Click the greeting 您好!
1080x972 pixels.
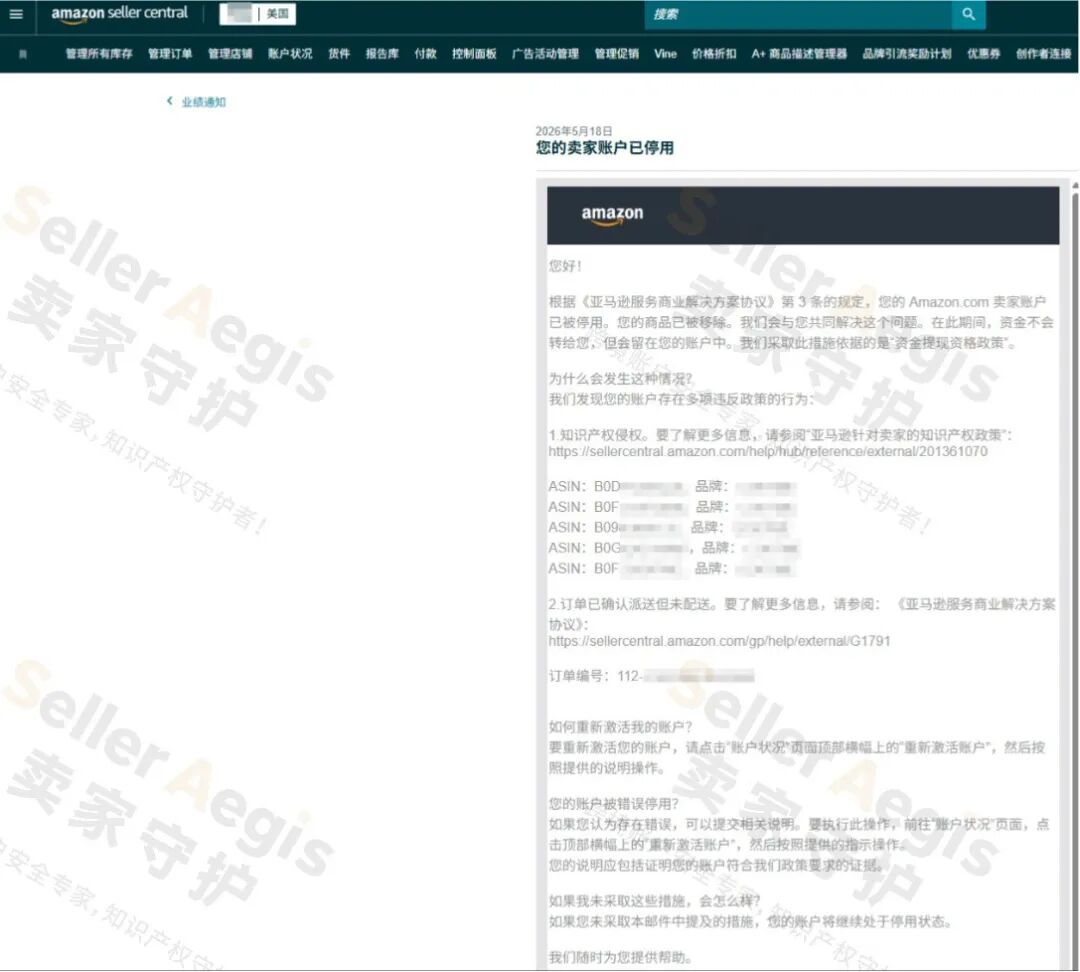[x=565, y=266]
